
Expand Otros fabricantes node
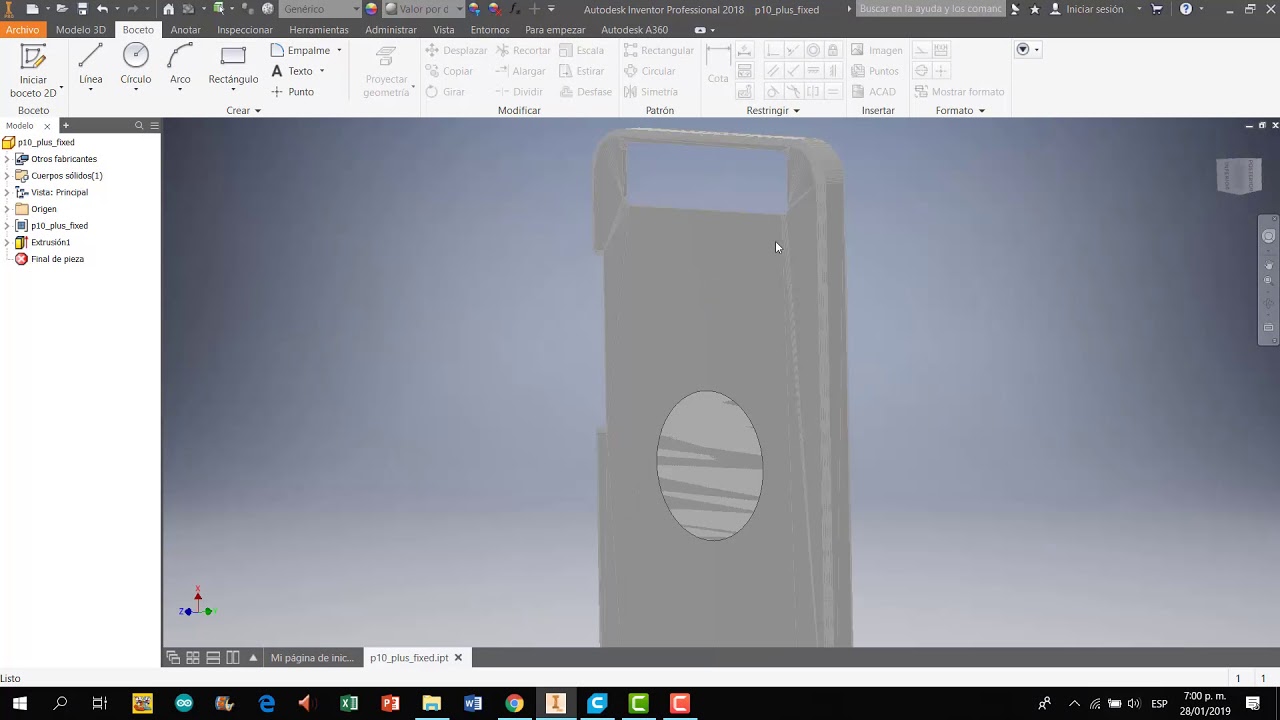tap(7, 159)
